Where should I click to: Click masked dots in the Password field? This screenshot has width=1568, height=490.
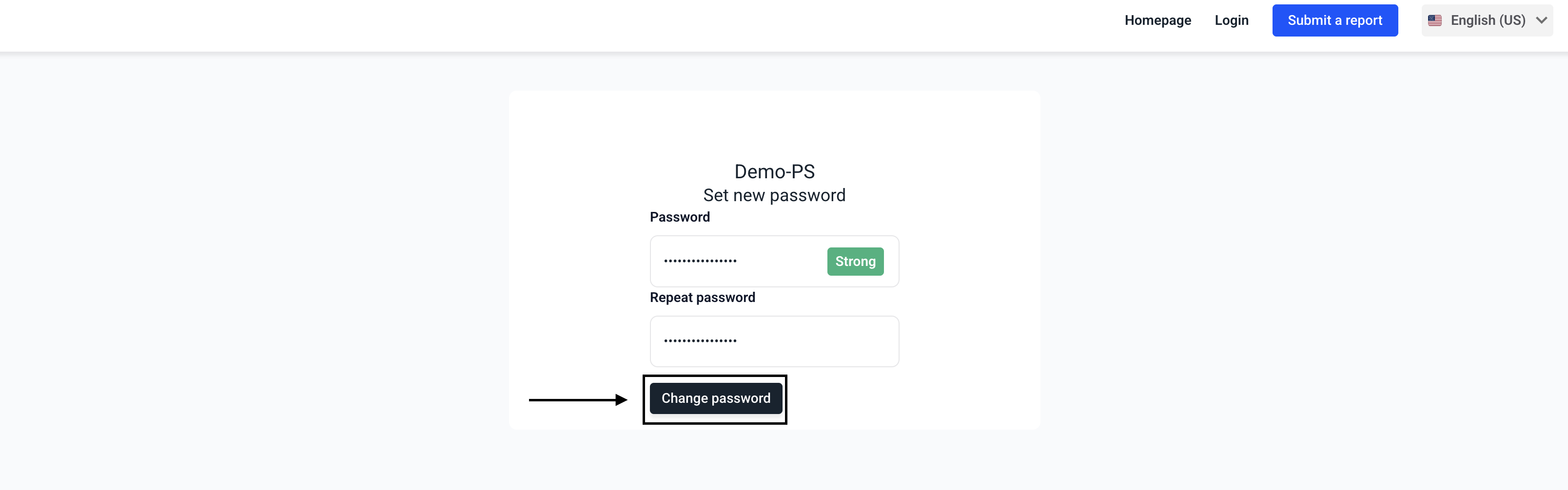click(700, 262)
